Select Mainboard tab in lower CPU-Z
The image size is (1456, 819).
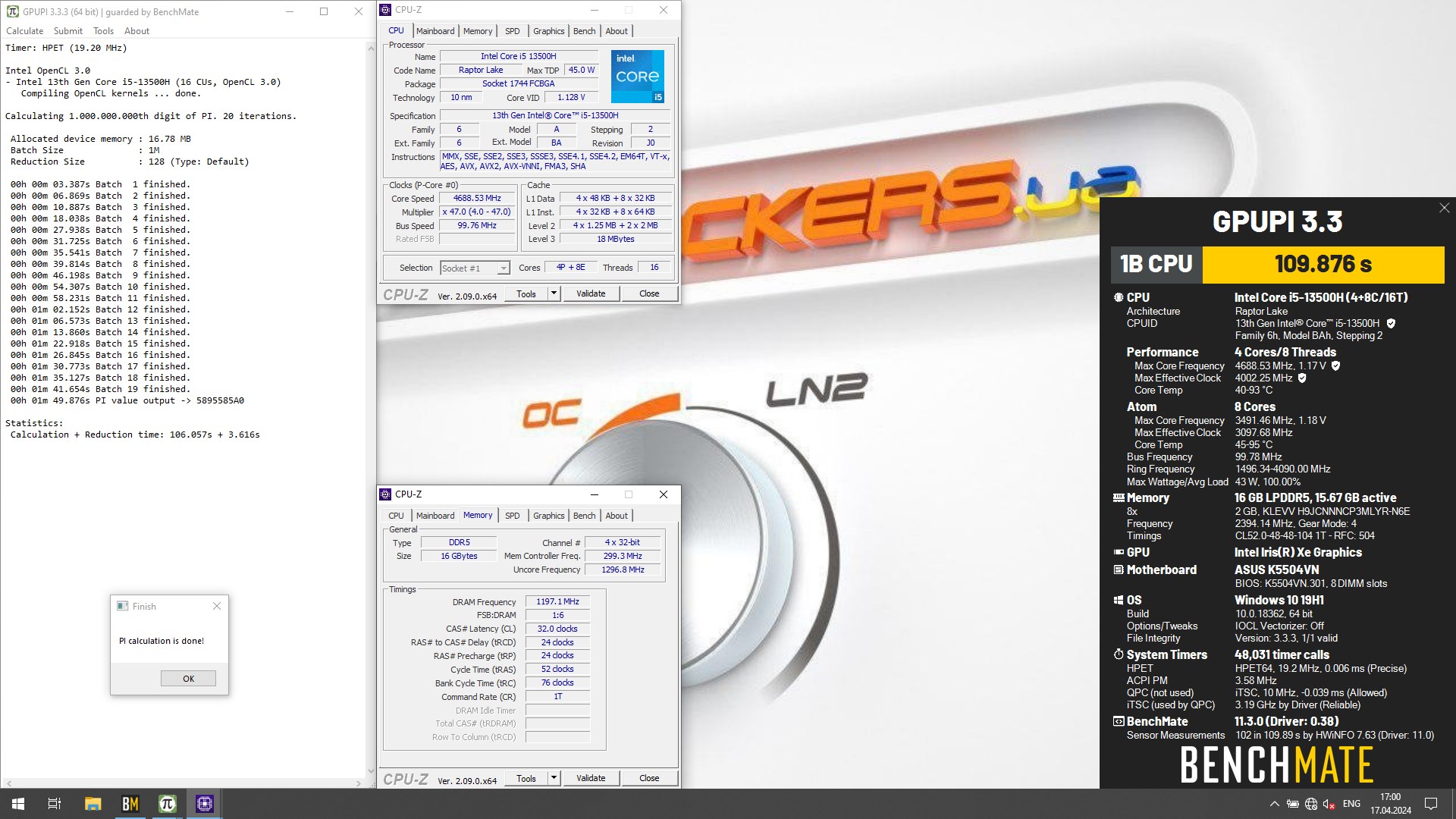[x=435, y=516]
